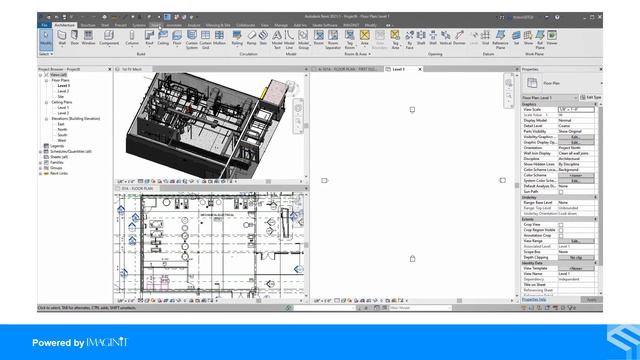
Task: Select the Curtain Grid tool
Action: (205, 40)
